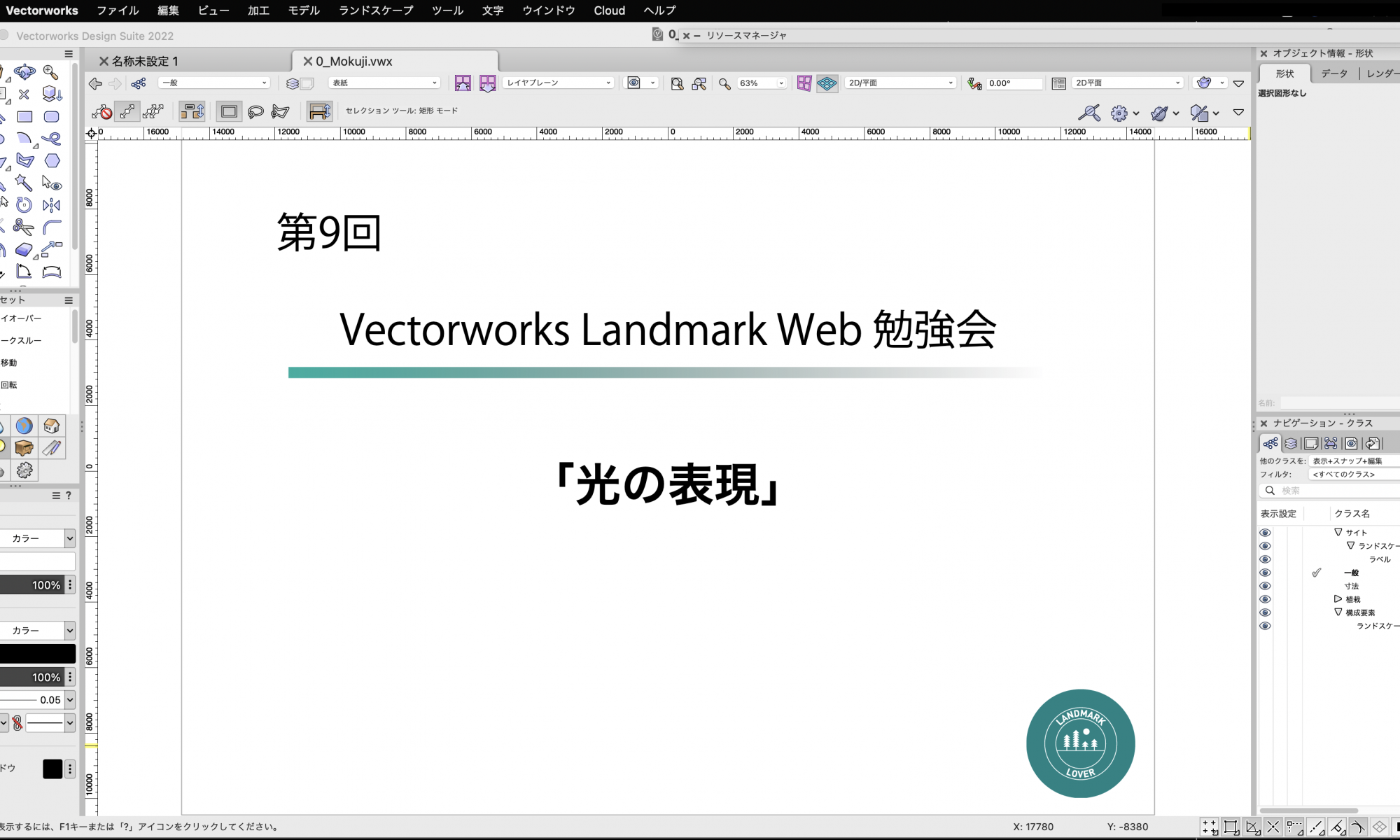Screen dimensions: 1400x840
Task: Collapse the サイト class group
Action: click(x=1338, y=532)
